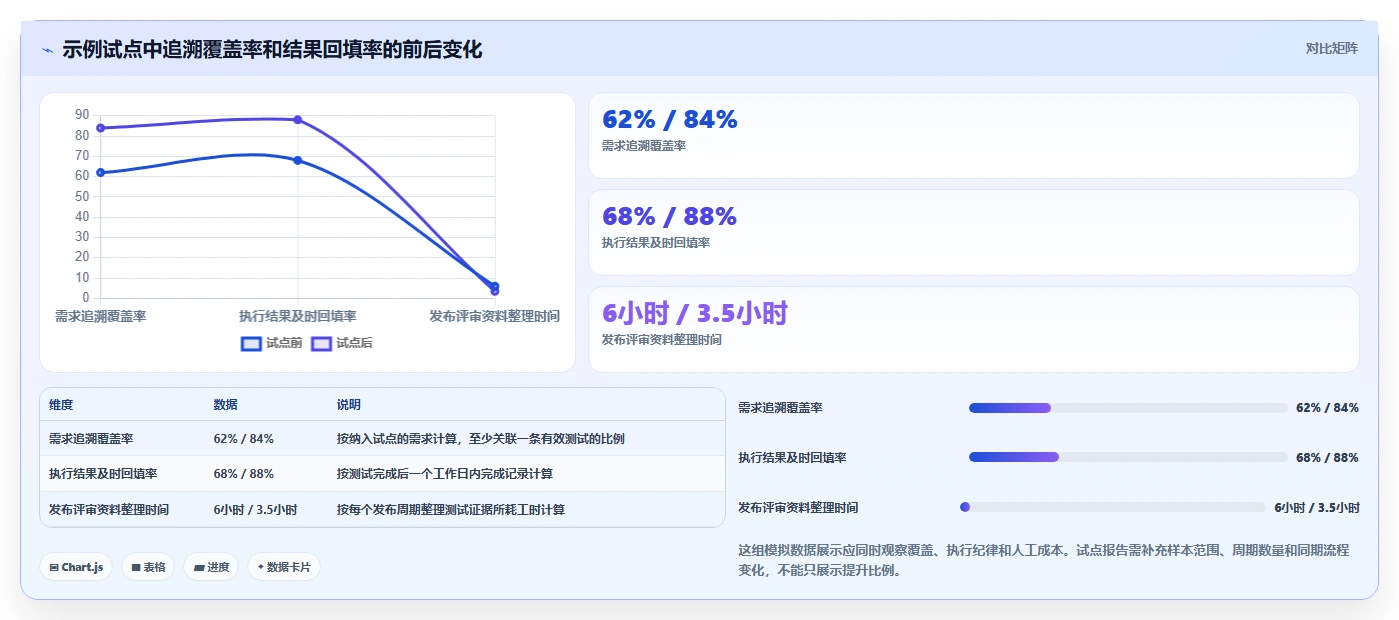Viewport: 1399px width, 620px height.
Task: Click the 数据 table column header
Action: (225, 405)
